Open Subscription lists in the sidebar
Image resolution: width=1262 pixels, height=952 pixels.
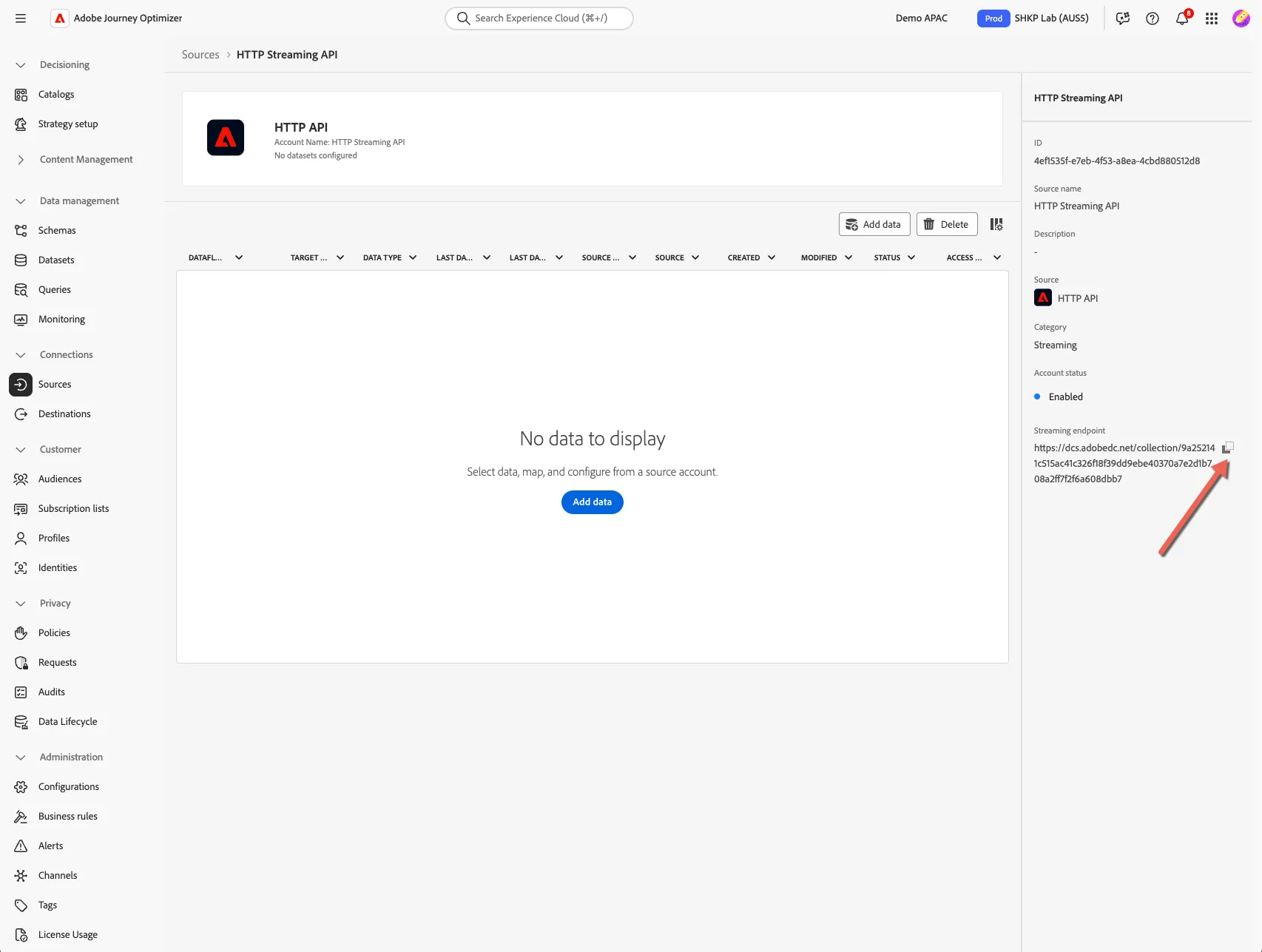pos(73,509)
